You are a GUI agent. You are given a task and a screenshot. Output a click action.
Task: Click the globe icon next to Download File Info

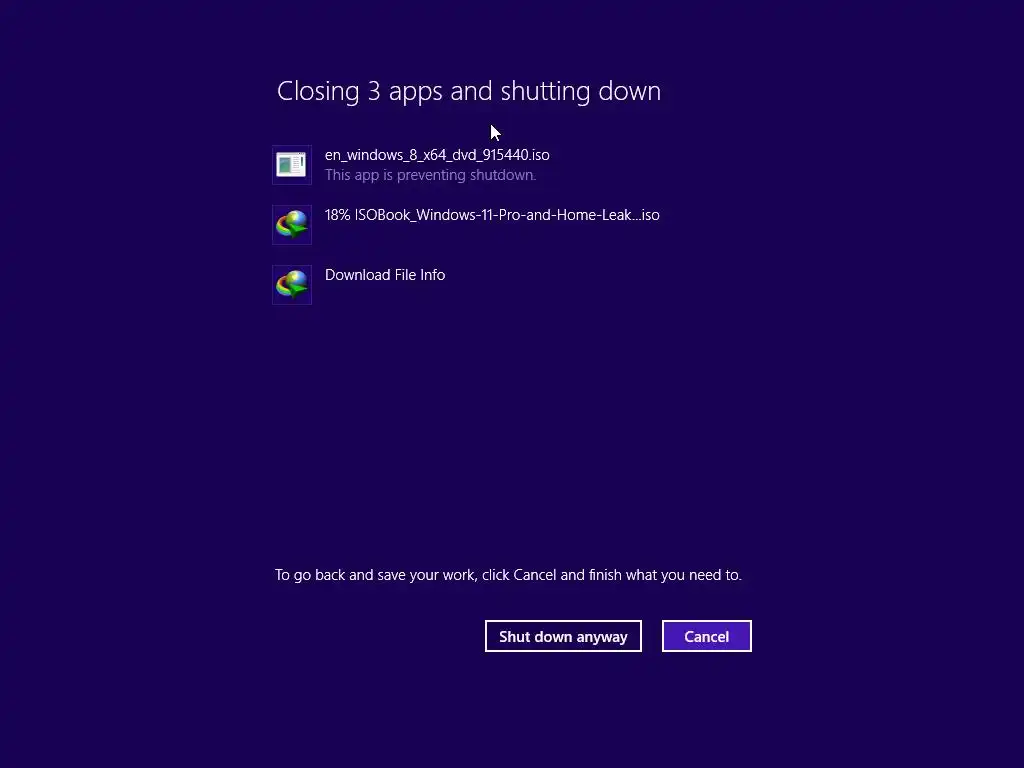tap(292, 285)
